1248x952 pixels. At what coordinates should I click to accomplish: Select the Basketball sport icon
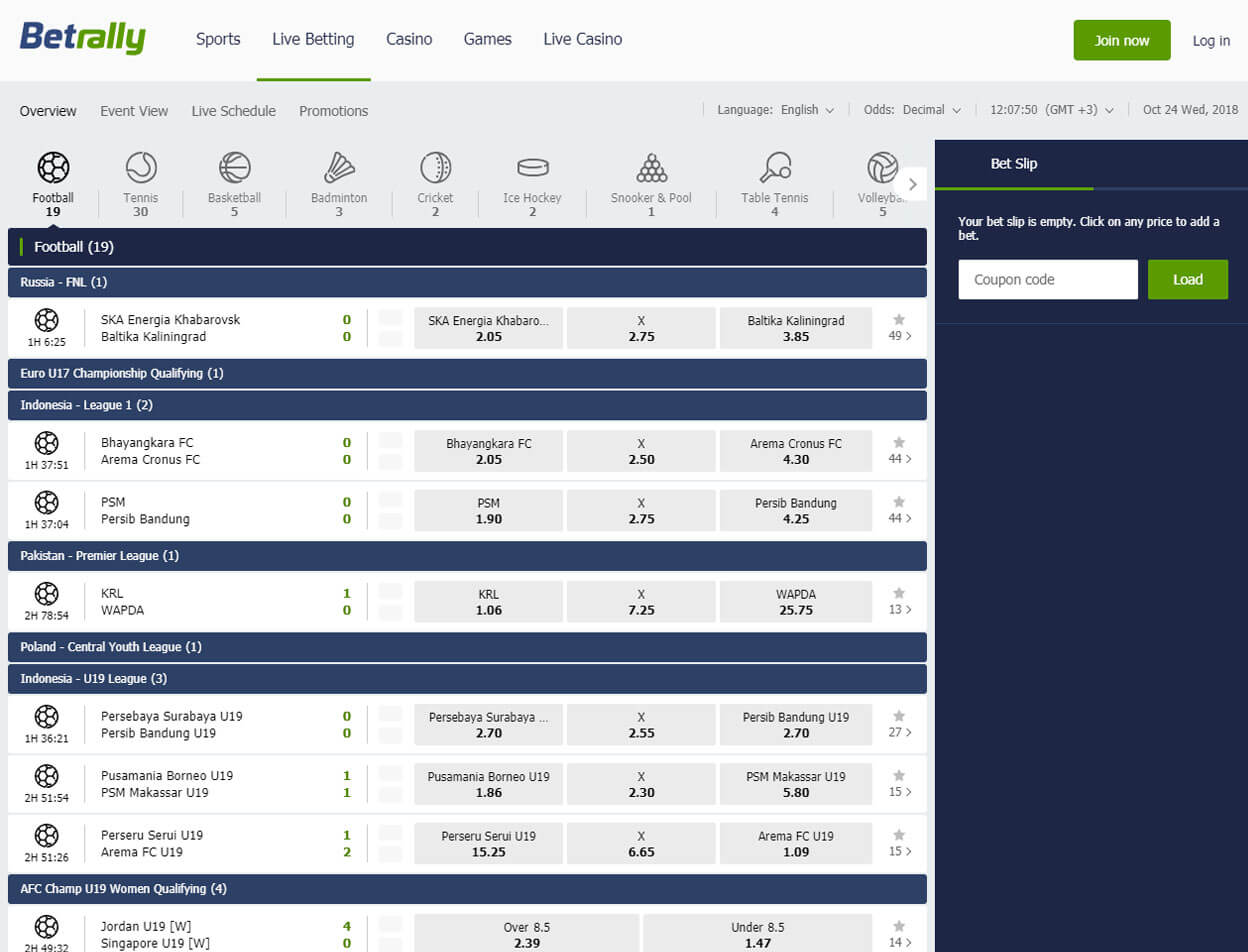tap(235, 167)
